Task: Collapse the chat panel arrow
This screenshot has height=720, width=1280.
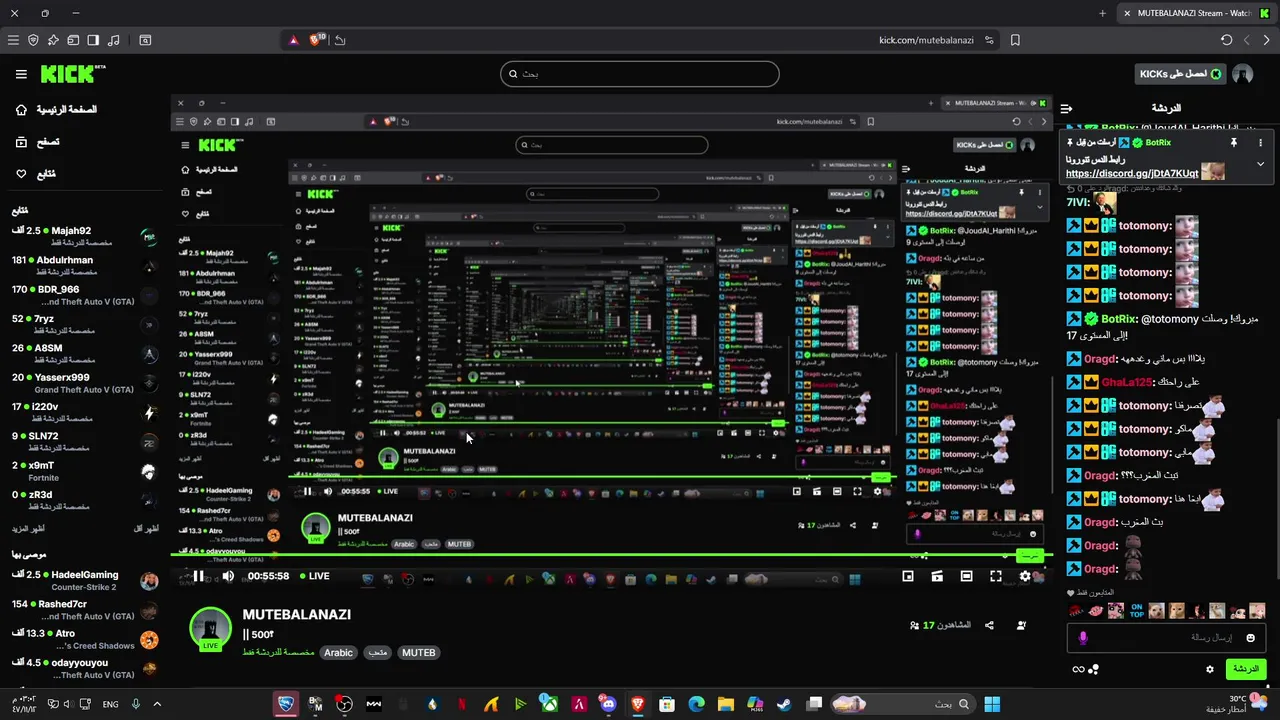Action: click(x=1066, y=108)
